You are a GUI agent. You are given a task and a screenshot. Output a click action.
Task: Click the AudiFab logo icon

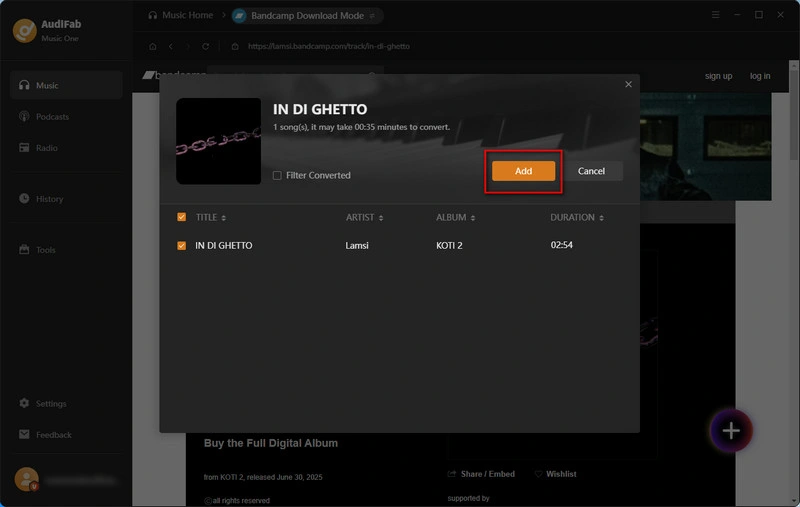tap(24, 31)
